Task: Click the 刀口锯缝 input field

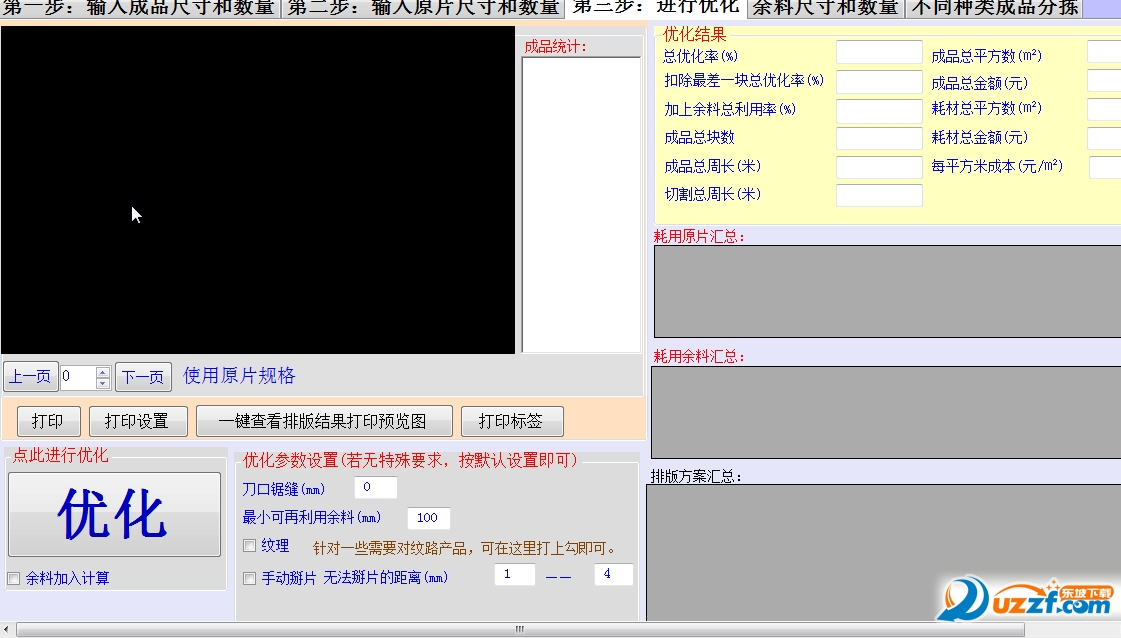Action: pos(375,487)
